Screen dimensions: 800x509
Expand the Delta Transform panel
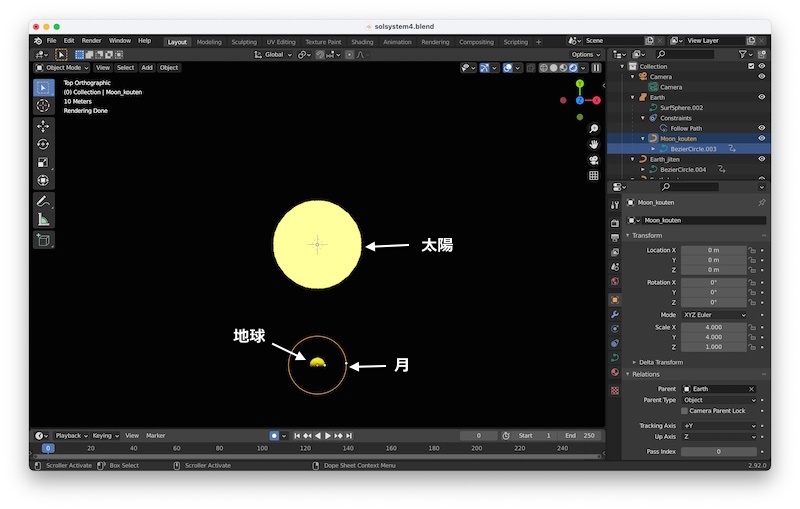pyautogui.click(x=660, y=362)
